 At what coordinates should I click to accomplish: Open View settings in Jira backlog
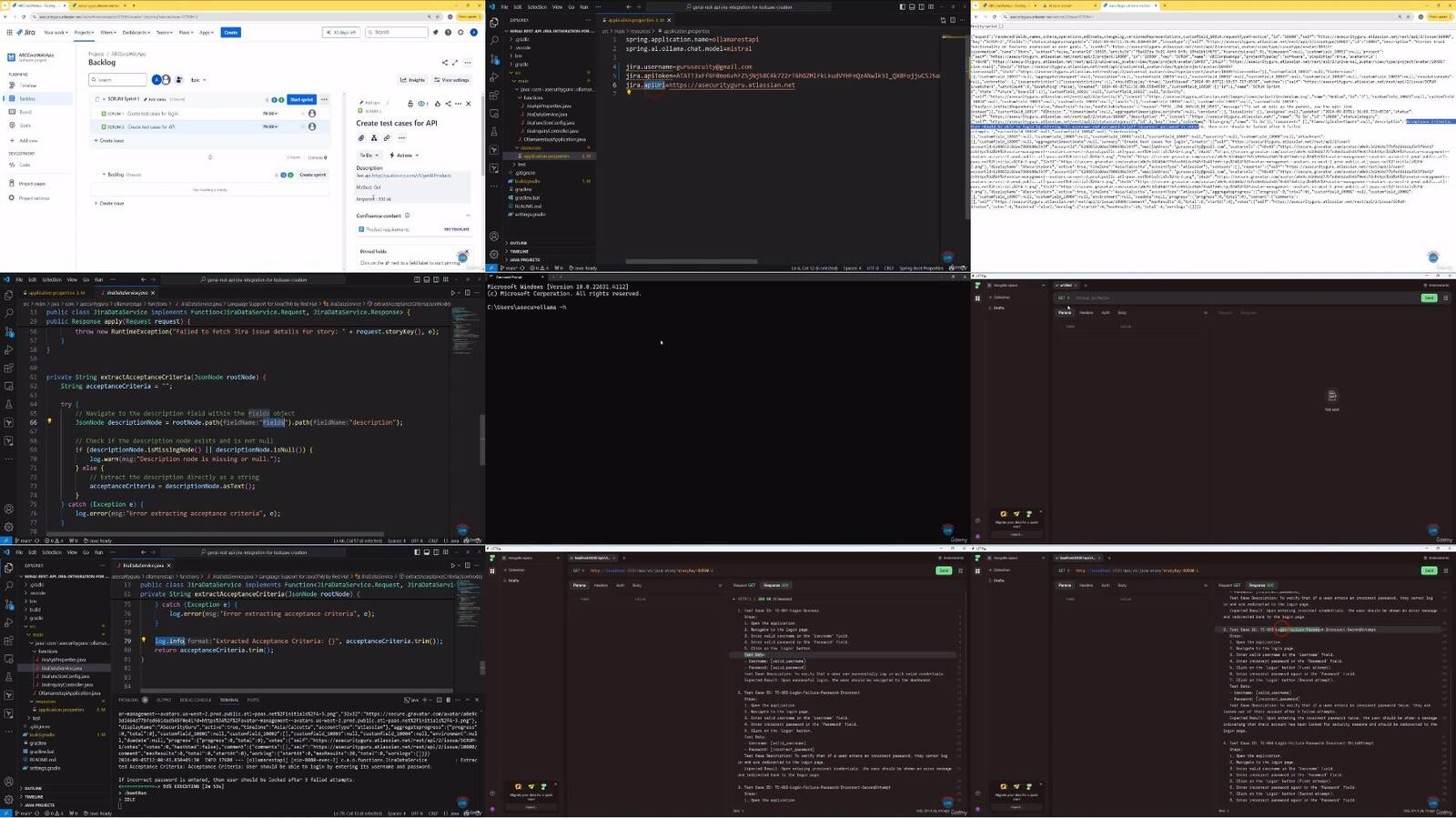click(x=452, y=80)
